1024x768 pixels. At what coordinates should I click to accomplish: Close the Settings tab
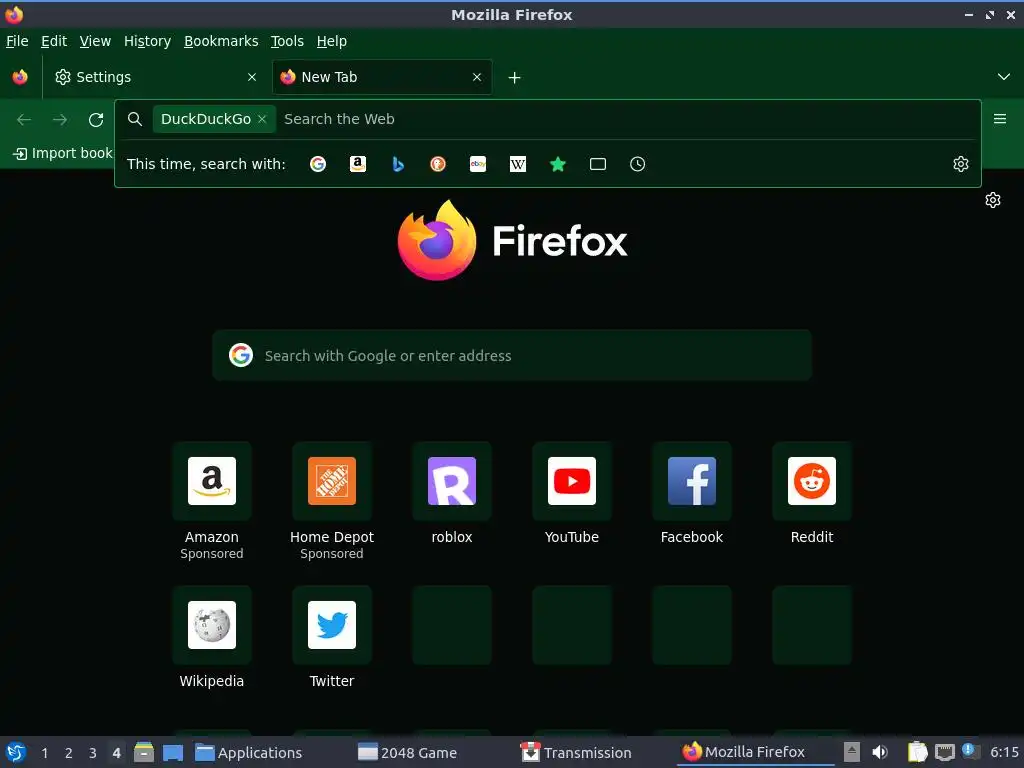click(252, 77)
